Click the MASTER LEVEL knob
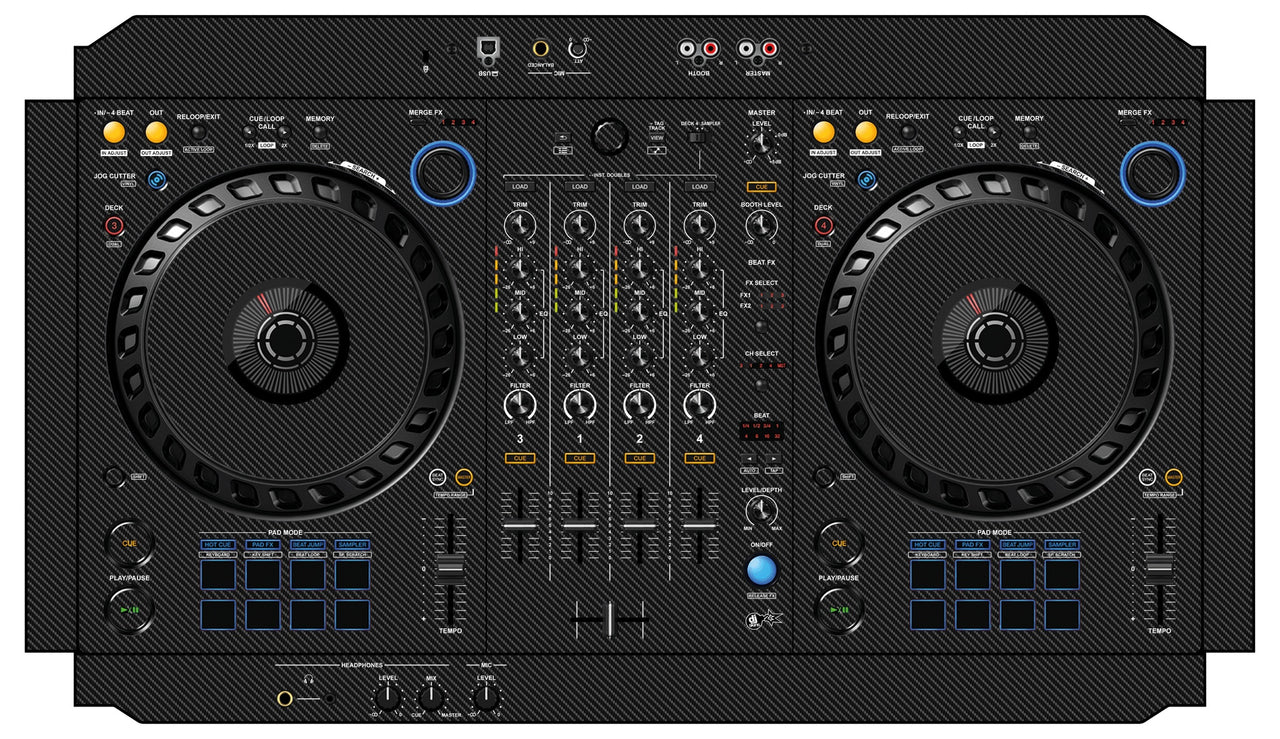The image size is (1280, 739). tap(762, 143)
